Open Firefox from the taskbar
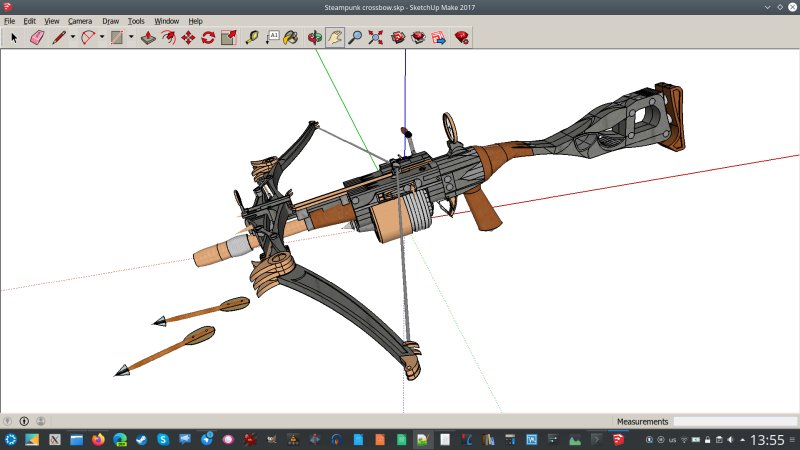The width and height of the screenshot is (800, 450). click(x=98, y=439)
